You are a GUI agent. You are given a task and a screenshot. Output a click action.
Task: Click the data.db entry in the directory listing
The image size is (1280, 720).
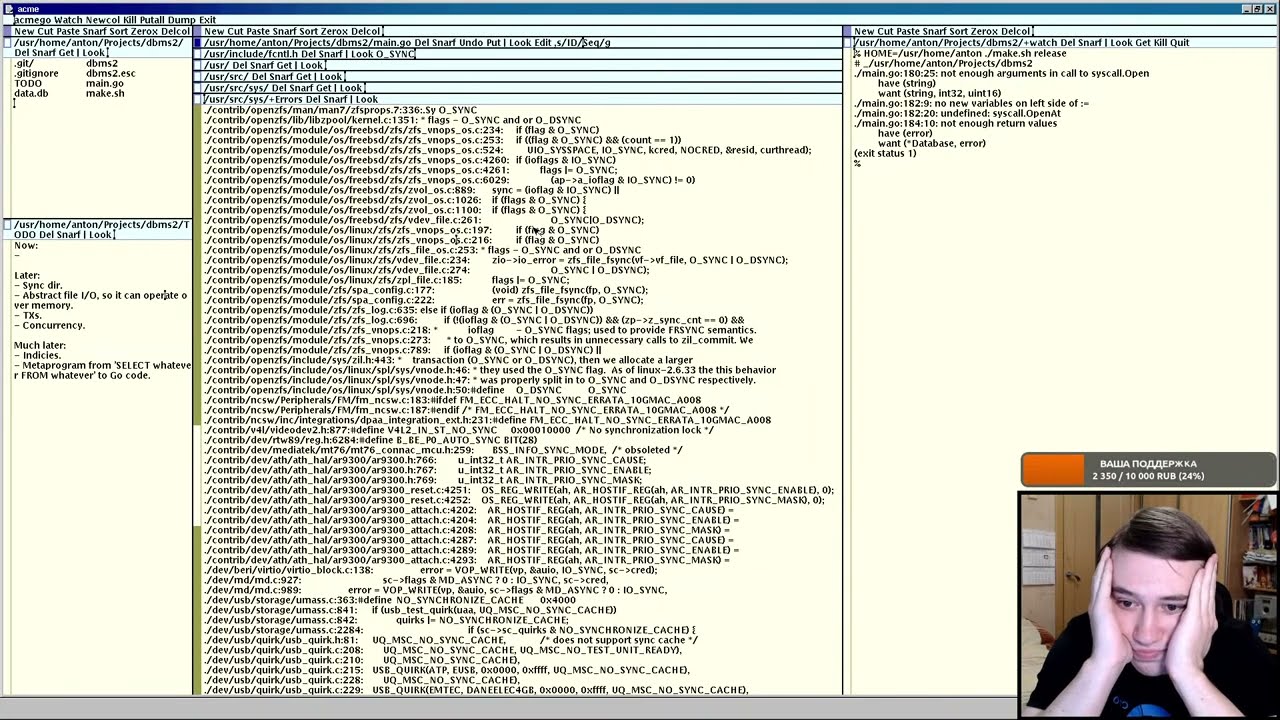(31, 94)
